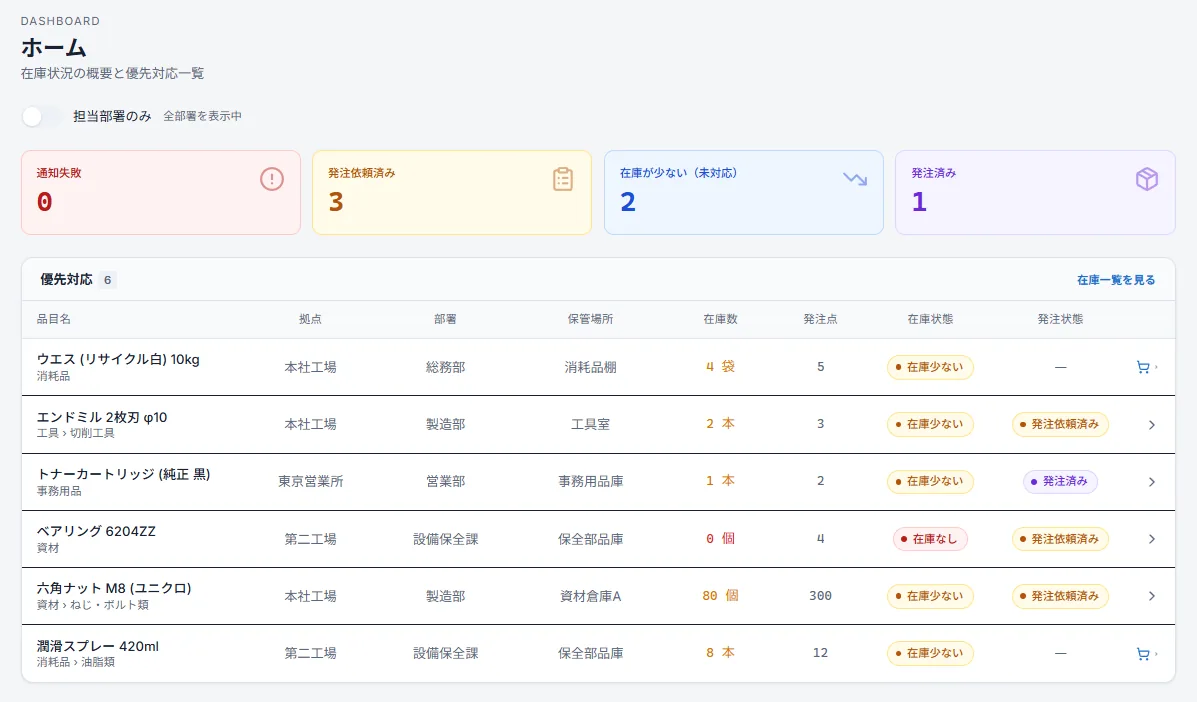Click the stock count 0 個
Viewport: 1197px width, 702px height.
point(720,539)
